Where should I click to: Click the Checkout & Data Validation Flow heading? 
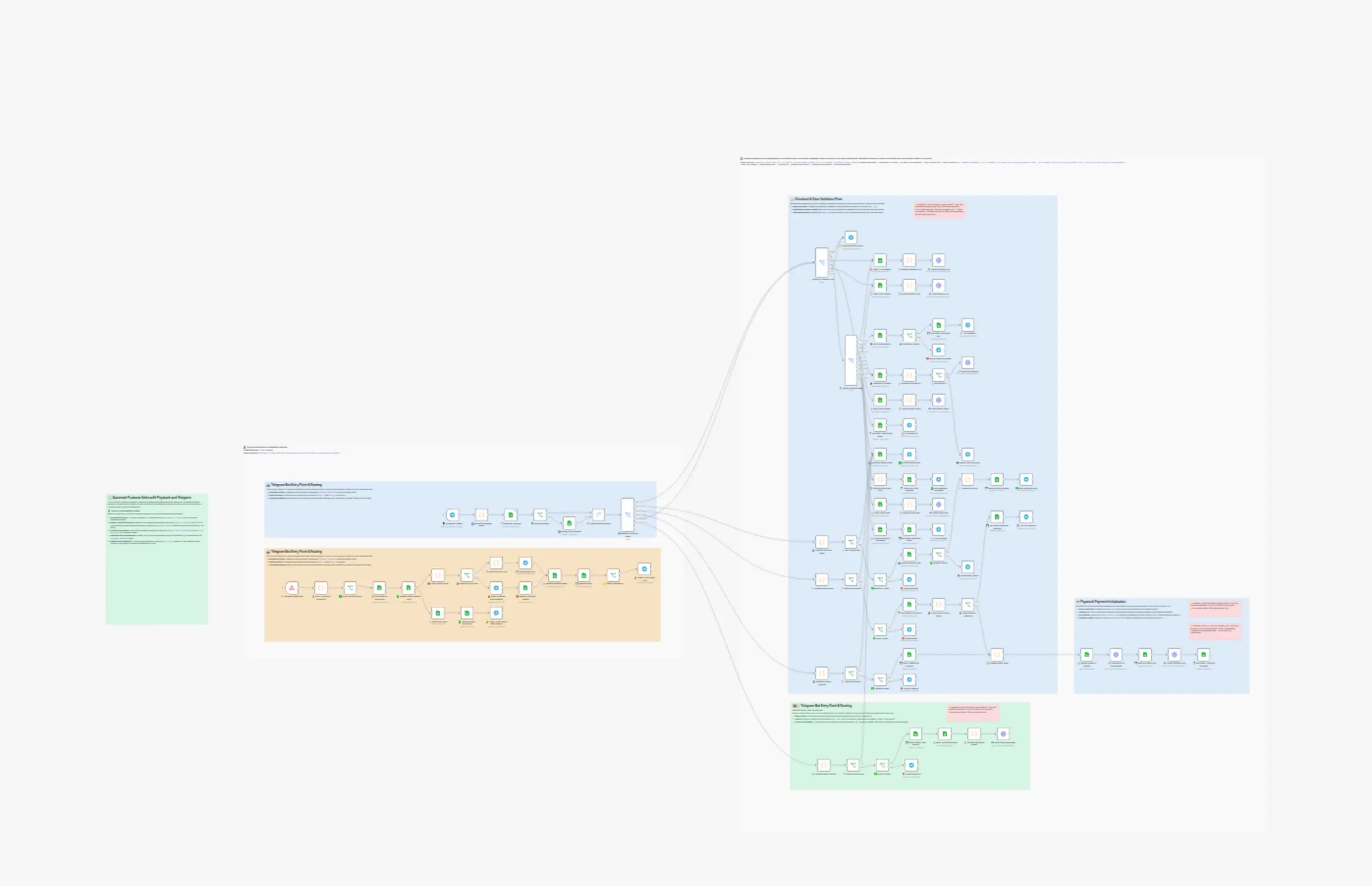tap(818, 199)
